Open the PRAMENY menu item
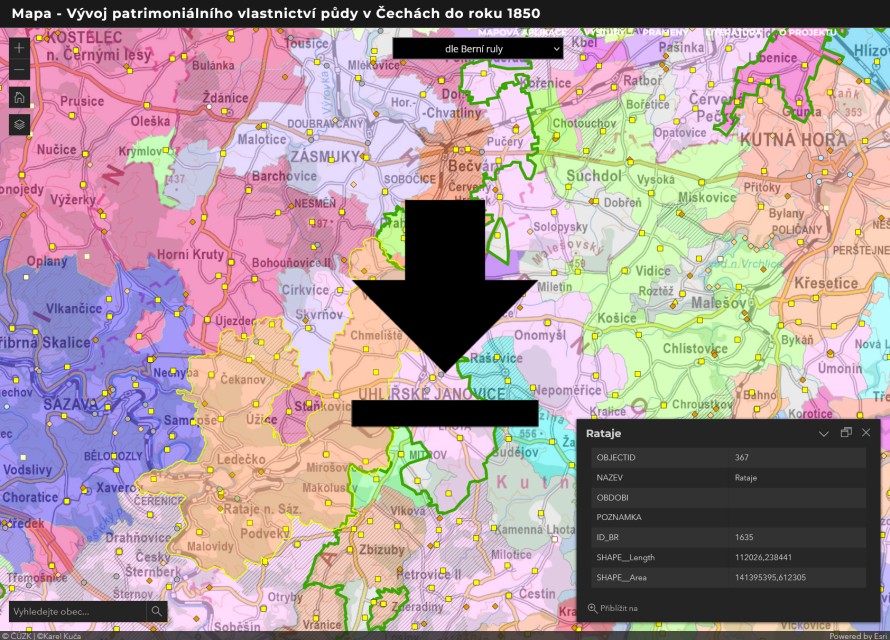 tap(665, 32)
